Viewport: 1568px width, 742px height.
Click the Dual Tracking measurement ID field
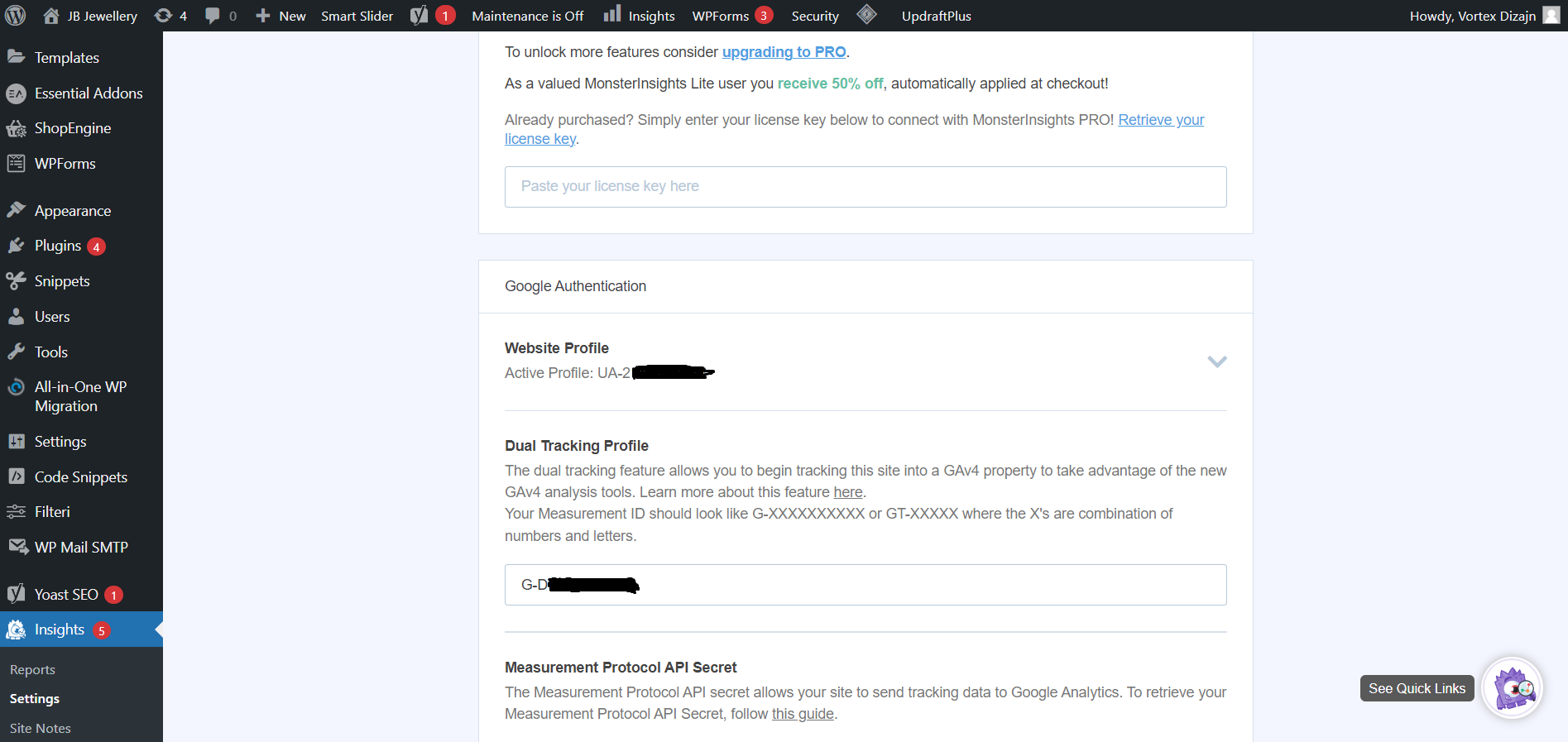tap(866, 585)
